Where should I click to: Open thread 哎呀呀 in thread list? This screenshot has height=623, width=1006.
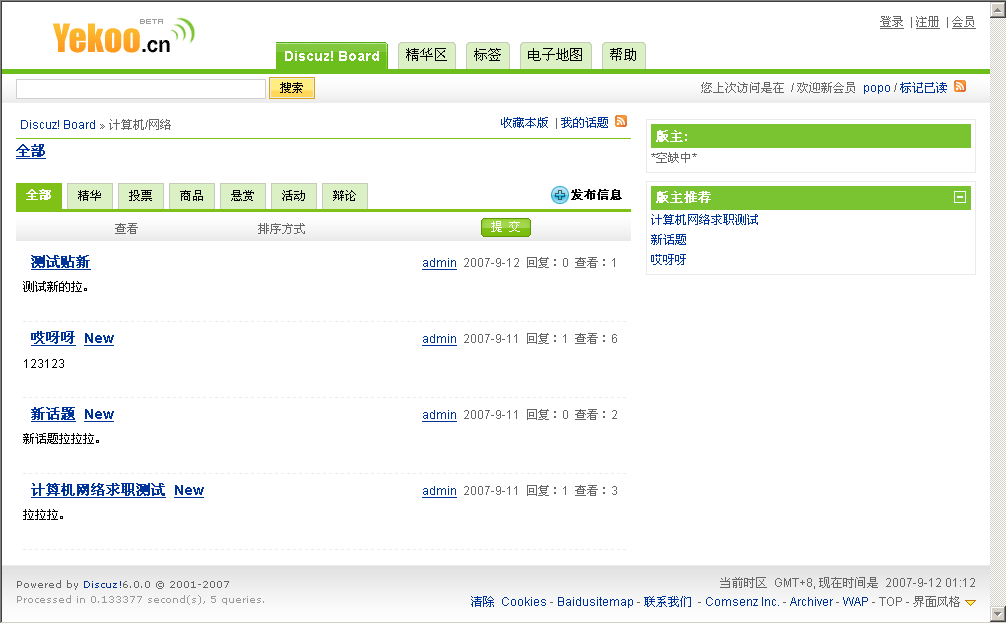point(53,337)
